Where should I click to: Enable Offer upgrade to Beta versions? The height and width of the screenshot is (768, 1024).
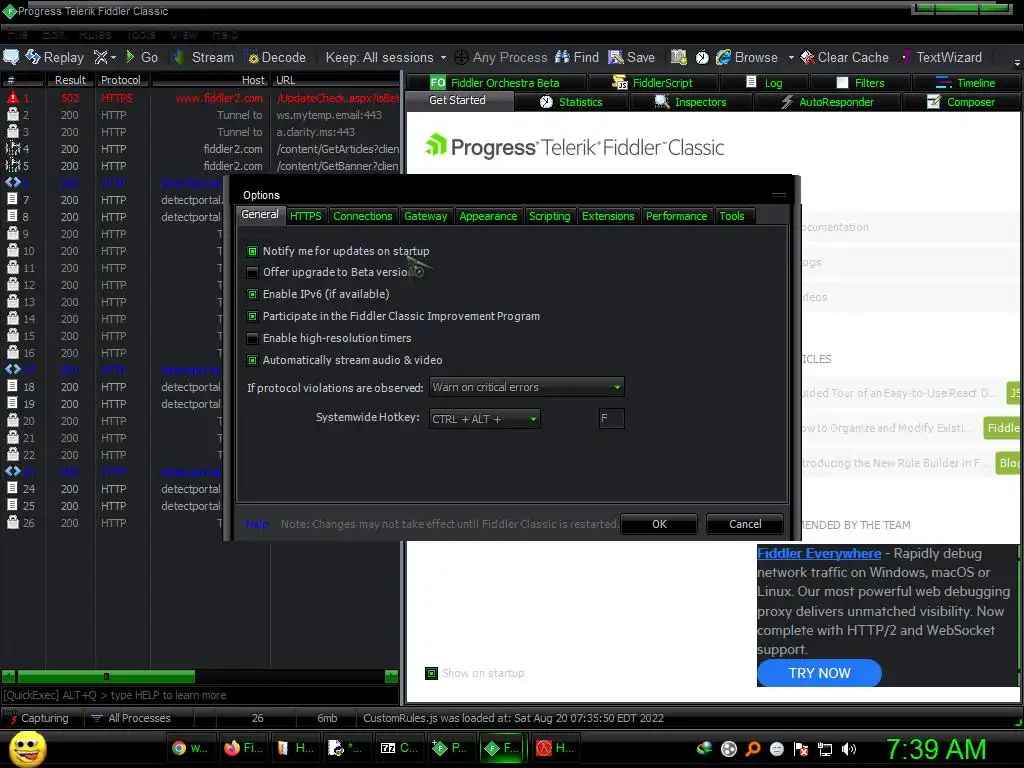pos(252,272)
